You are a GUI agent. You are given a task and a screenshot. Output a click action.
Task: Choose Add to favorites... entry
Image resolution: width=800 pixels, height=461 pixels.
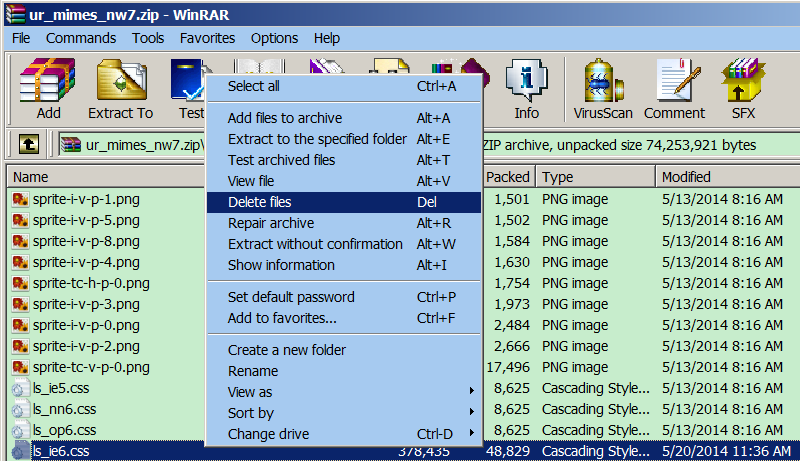[344, 318]
